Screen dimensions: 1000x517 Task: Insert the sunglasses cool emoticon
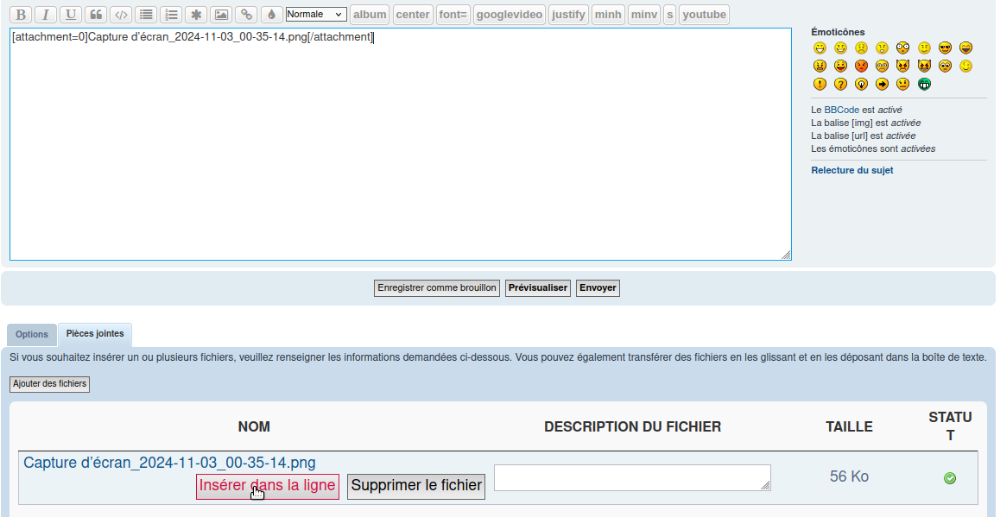click(x=945, y=48)
